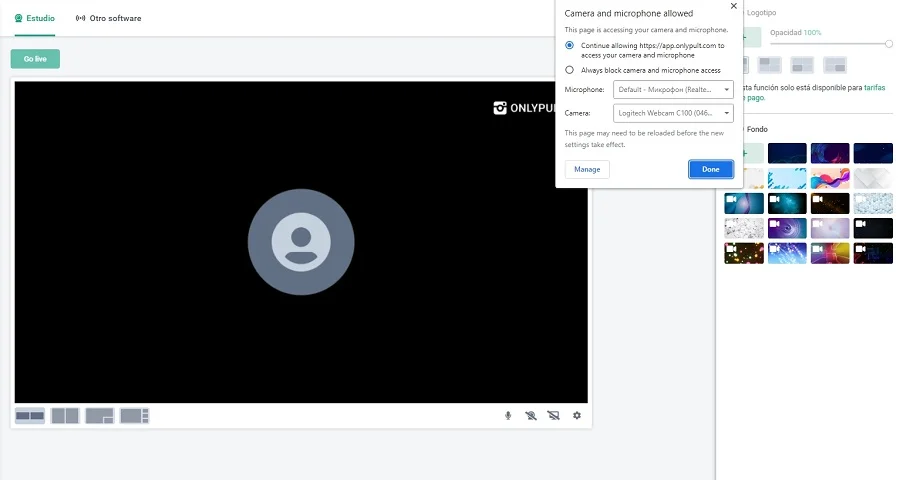Expand the Microphone device dropdown
900x480 pixels.
[673, 90]
